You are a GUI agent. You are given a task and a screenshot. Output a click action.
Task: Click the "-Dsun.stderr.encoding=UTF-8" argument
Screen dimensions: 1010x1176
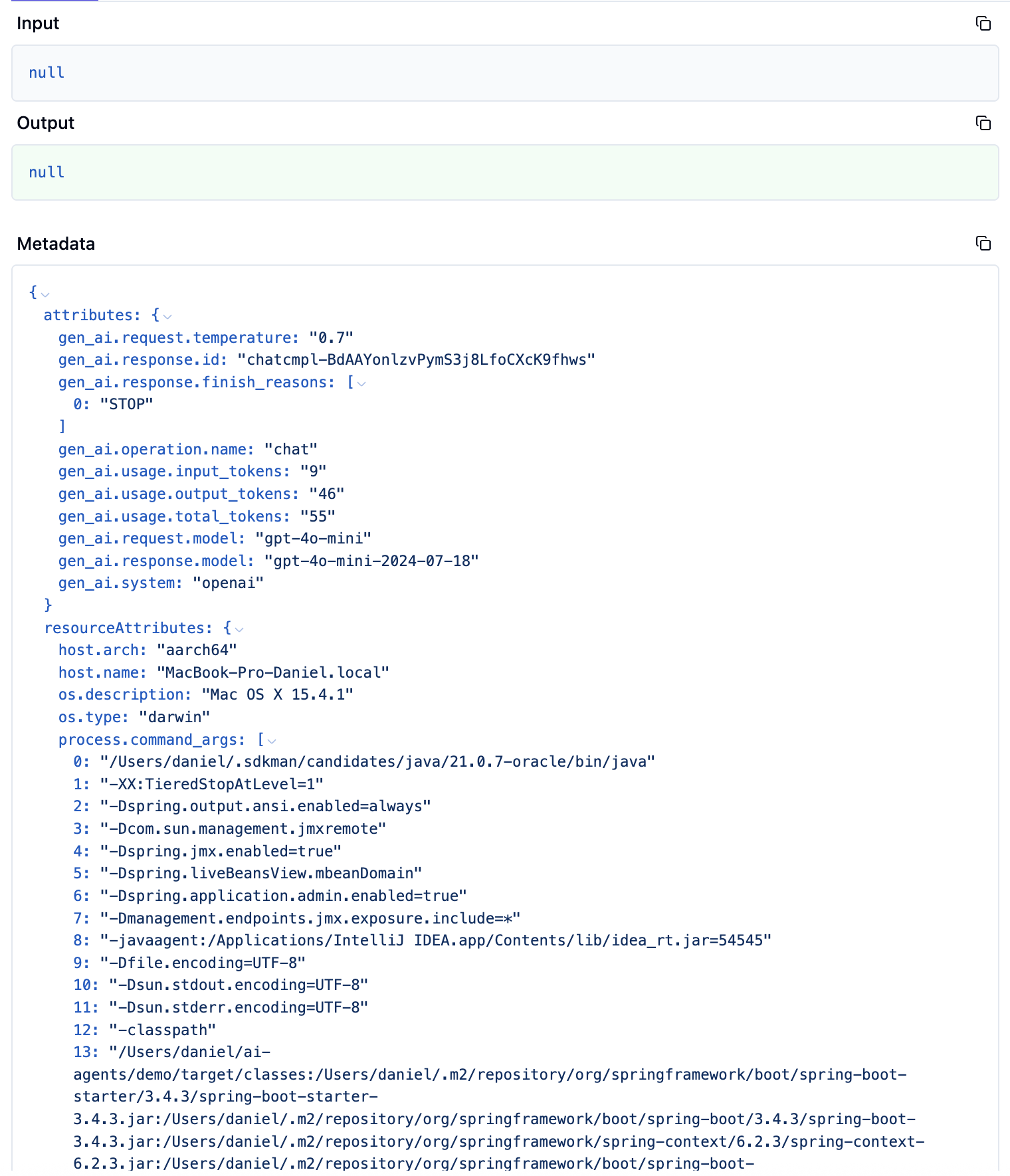(x=239, y=1007)
